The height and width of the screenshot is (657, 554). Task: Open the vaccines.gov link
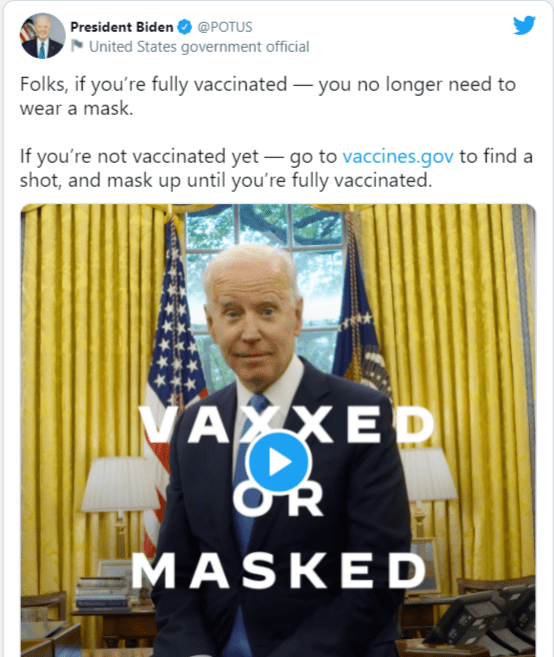tap(398, 156)
